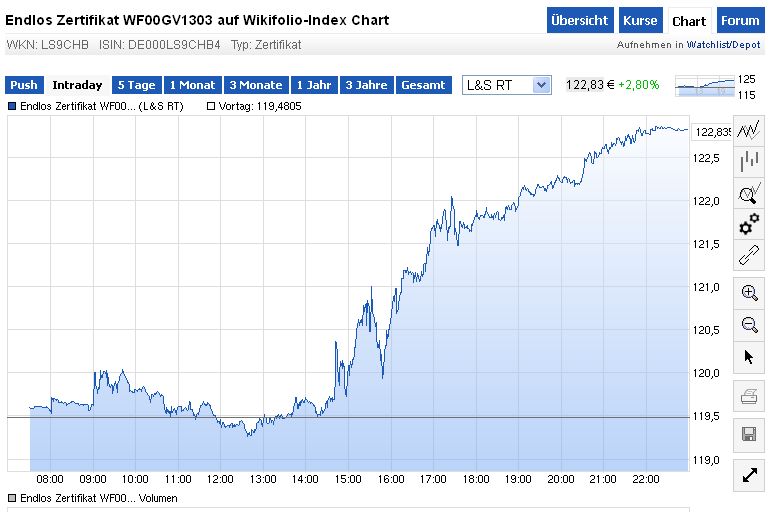The image size is (778, 512).
Task: Save chart with floppy disk icon
Action: [x=749, y=433]
